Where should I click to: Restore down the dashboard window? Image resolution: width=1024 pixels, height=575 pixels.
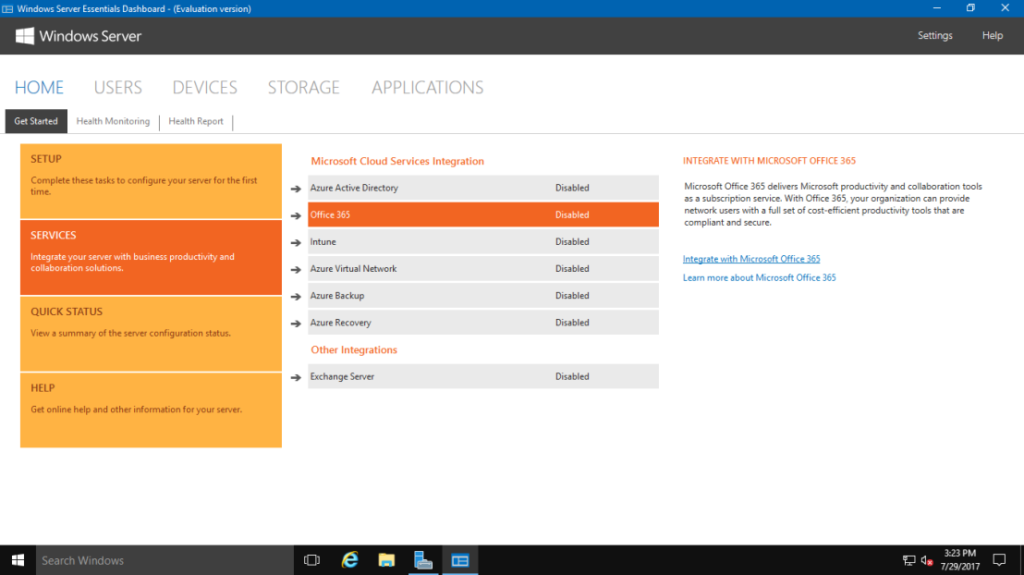pos(970,8)
